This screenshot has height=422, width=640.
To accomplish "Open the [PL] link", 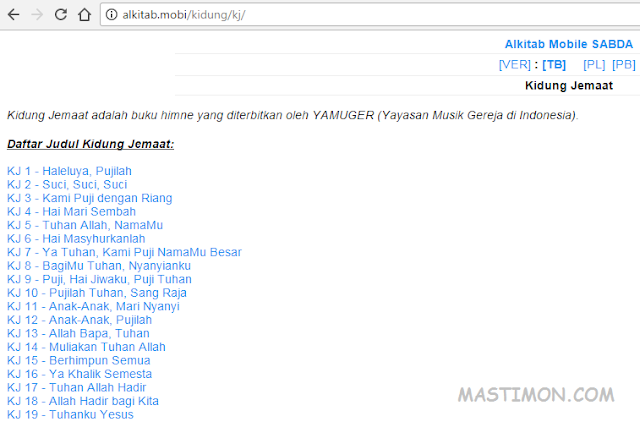I will [594, 64].
